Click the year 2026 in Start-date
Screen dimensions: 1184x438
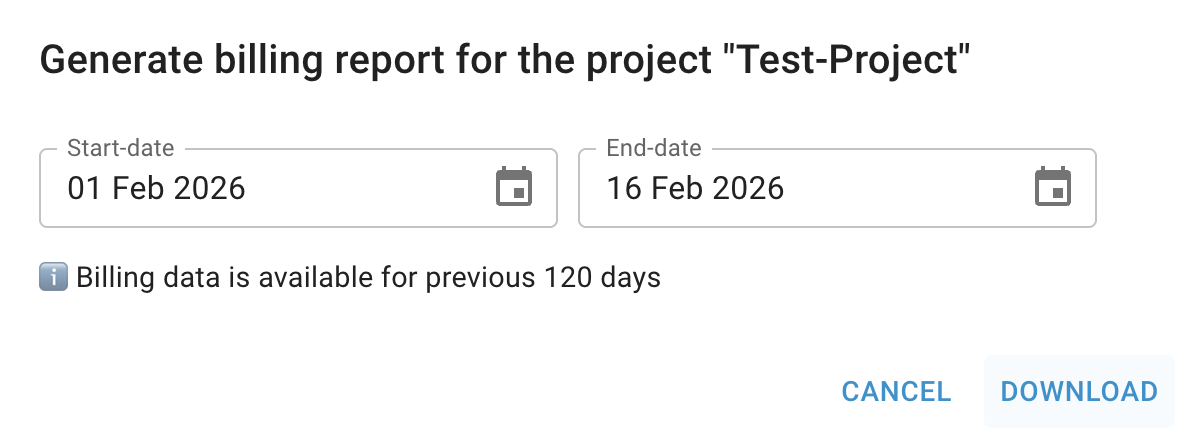coord(210,188)
